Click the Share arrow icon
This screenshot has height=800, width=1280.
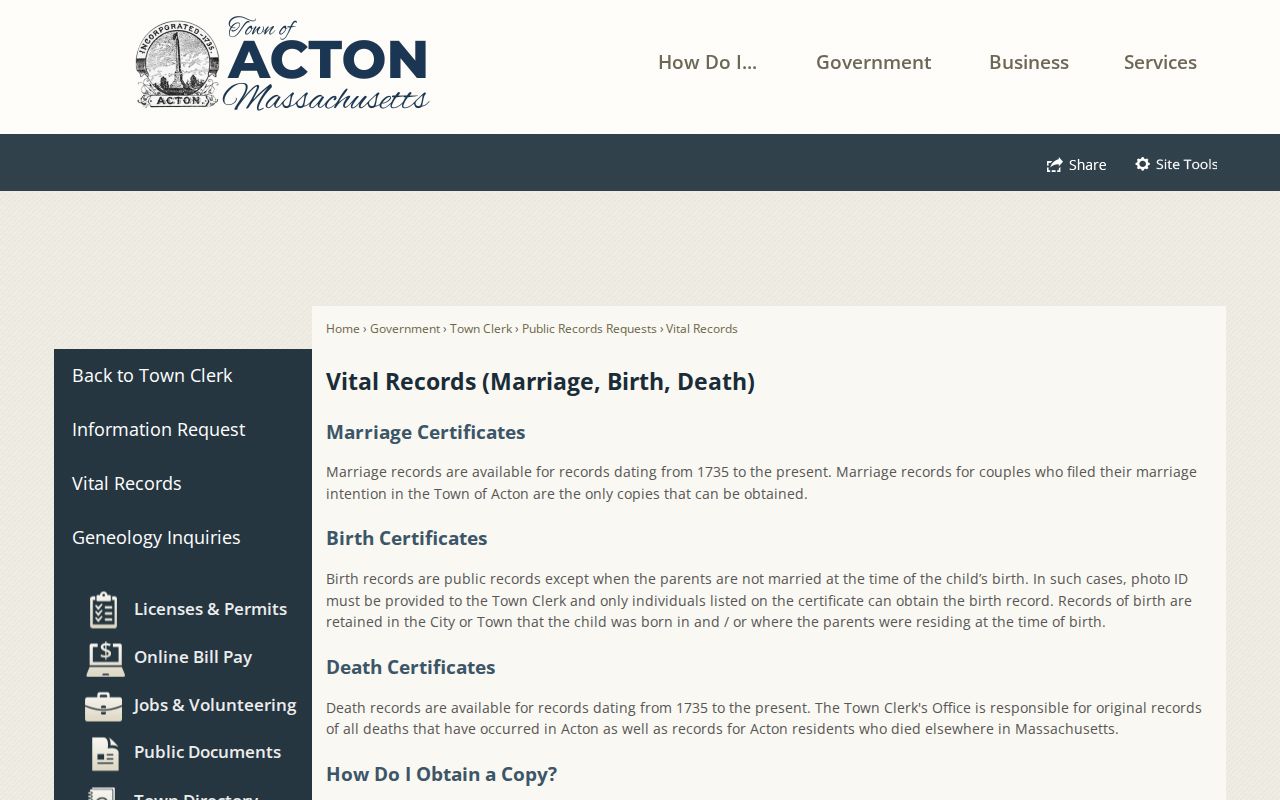pyautogui.click(x=1054, y=165)
